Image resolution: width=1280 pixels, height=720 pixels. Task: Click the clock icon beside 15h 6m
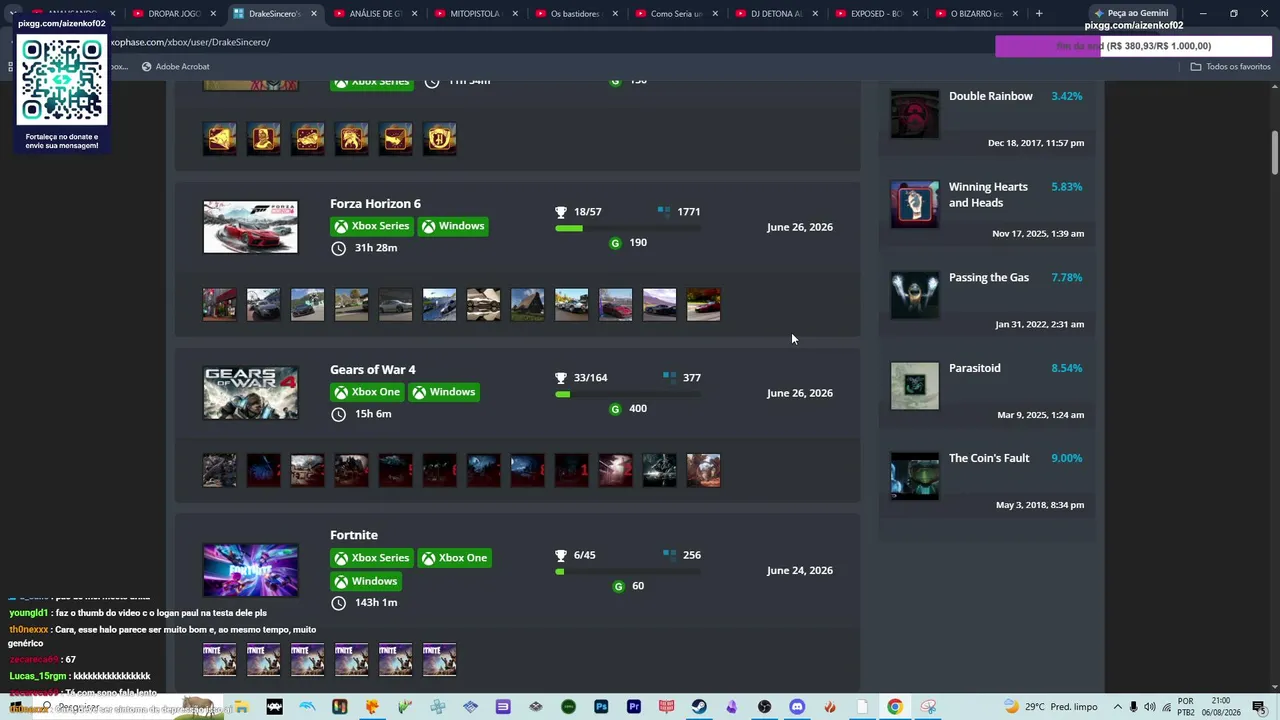pos(339,414)
